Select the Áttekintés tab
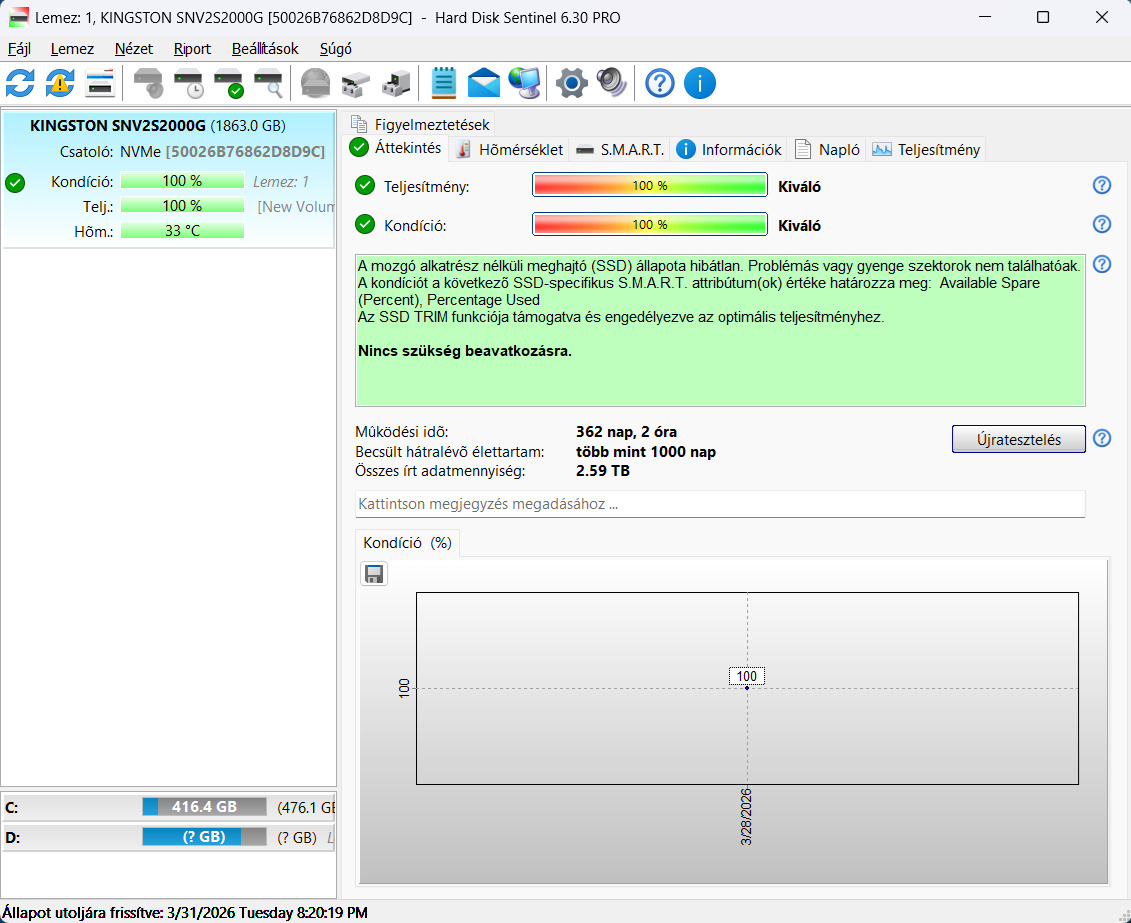The width and height of the screenshot is (1131, 923). click(396, 148)
